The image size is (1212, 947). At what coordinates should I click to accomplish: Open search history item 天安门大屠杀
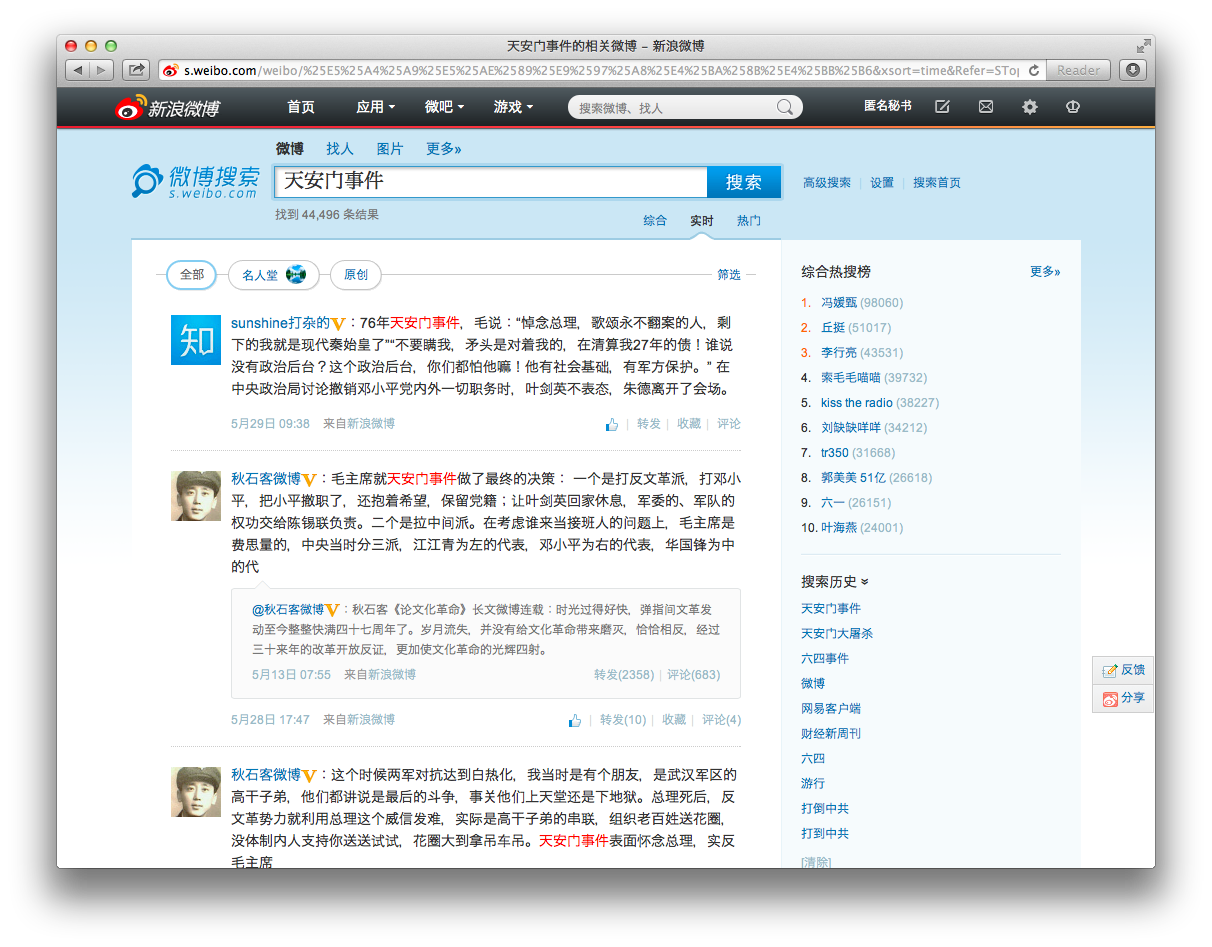(x=837, y=634)
